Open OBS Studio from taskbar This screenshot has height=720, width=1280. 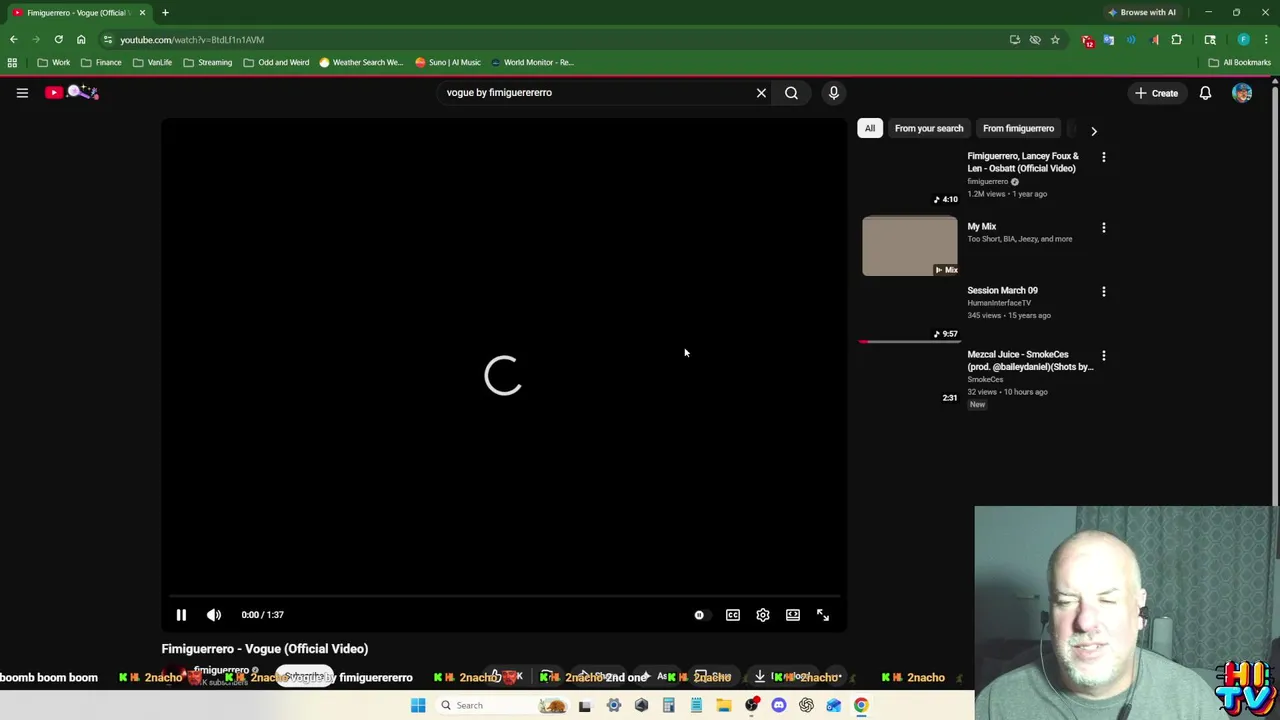(x=751, y=705)
